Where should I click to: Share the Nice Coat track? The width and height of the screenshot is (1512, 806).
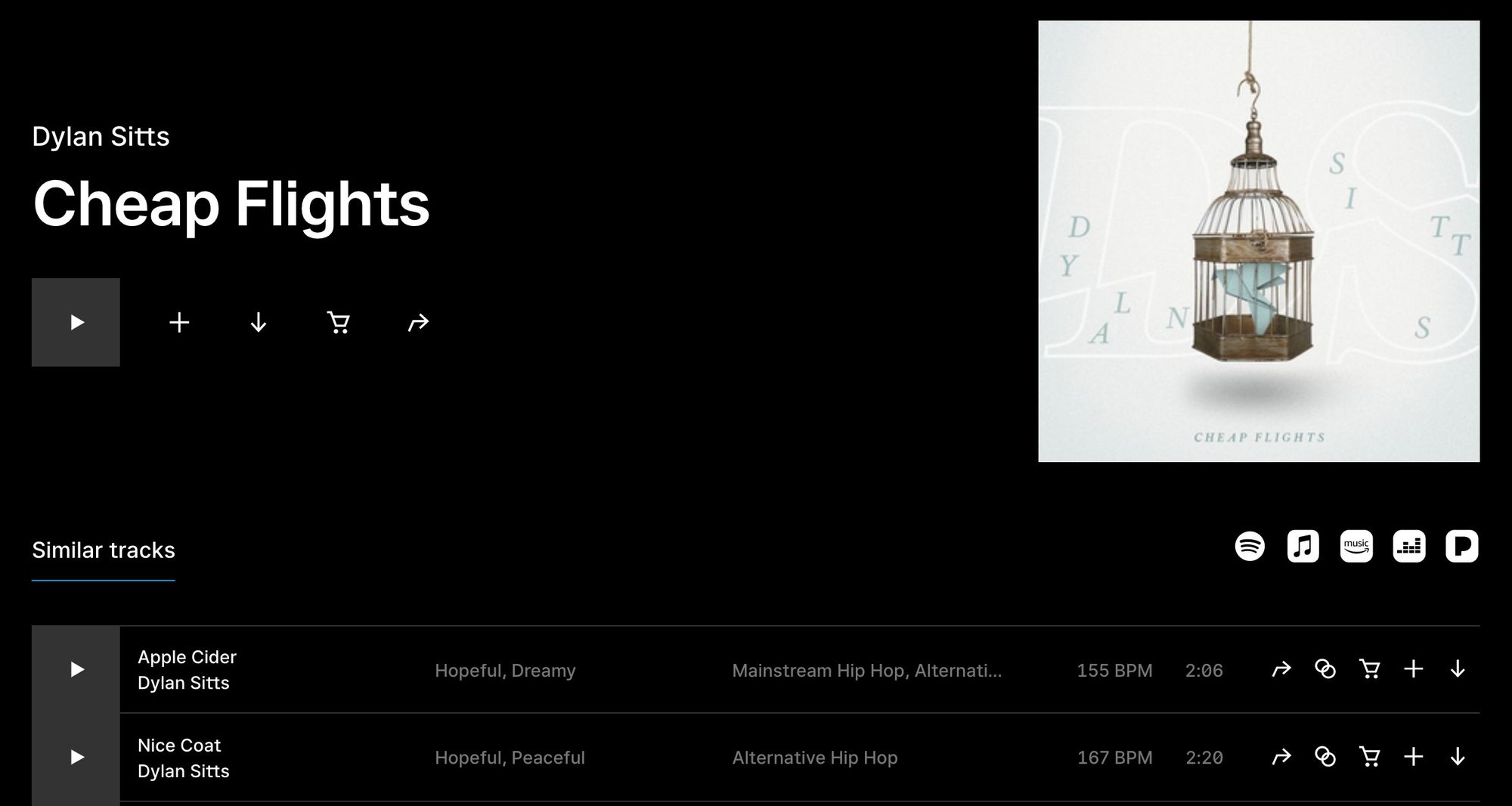point(1281,757)
